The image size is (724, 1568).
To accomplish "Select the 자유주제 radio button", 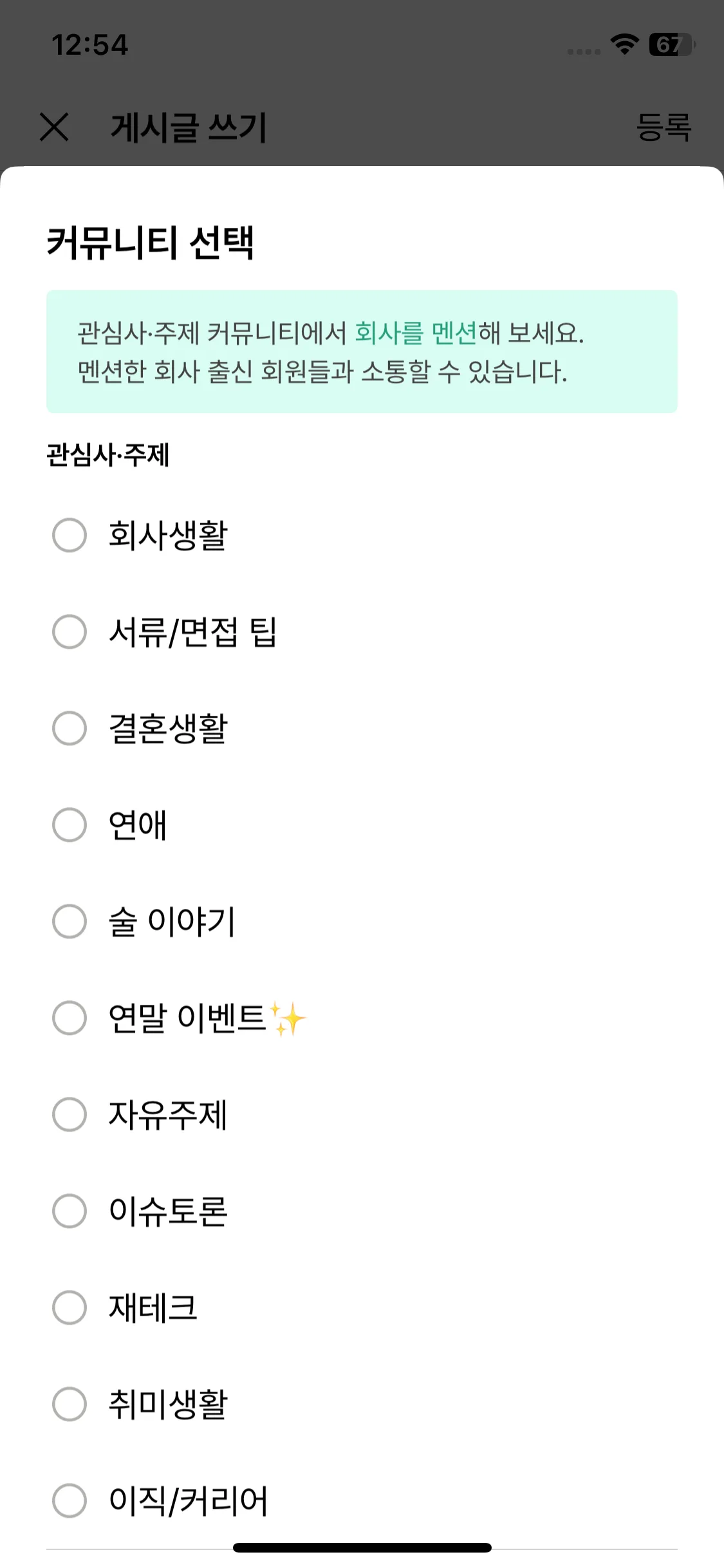I will 70,1114.
